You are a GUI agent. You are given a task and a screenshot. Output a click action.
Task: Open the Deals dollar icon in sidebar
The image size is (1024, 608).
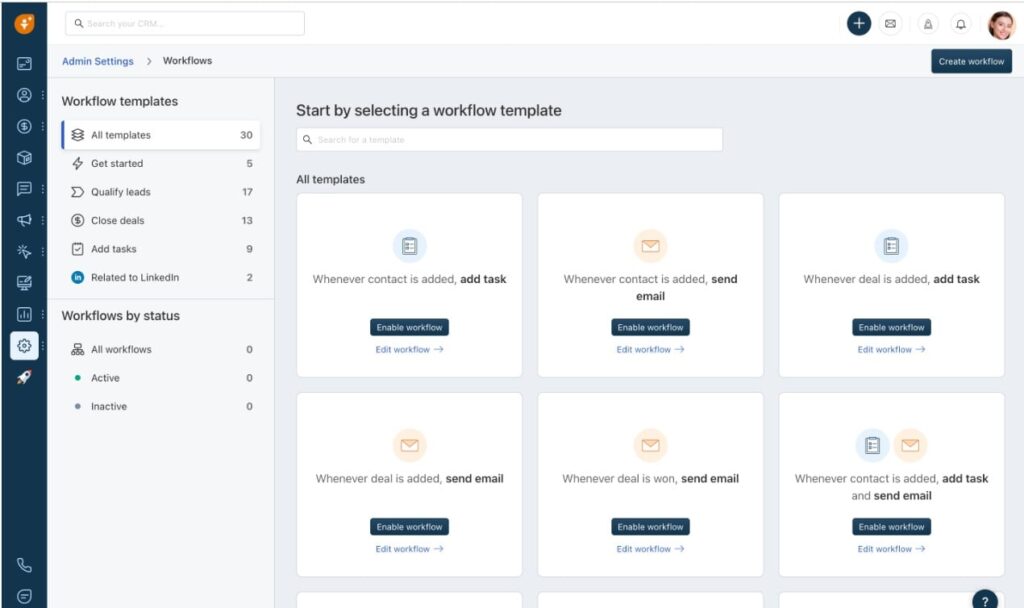coord(24,126)
